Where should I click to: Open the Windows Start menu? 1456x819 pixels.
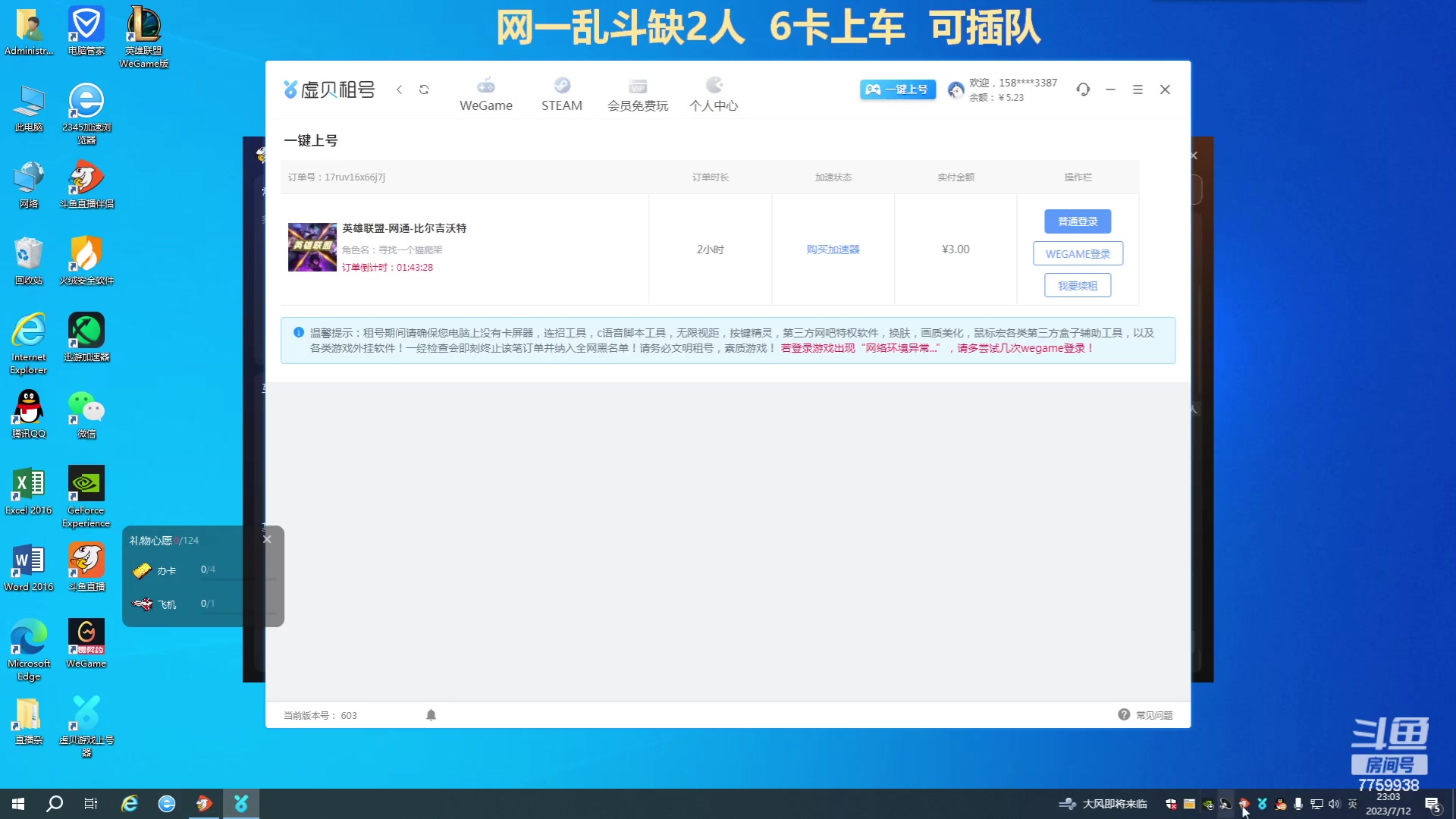pyautogui.click(x=18, y=804)
